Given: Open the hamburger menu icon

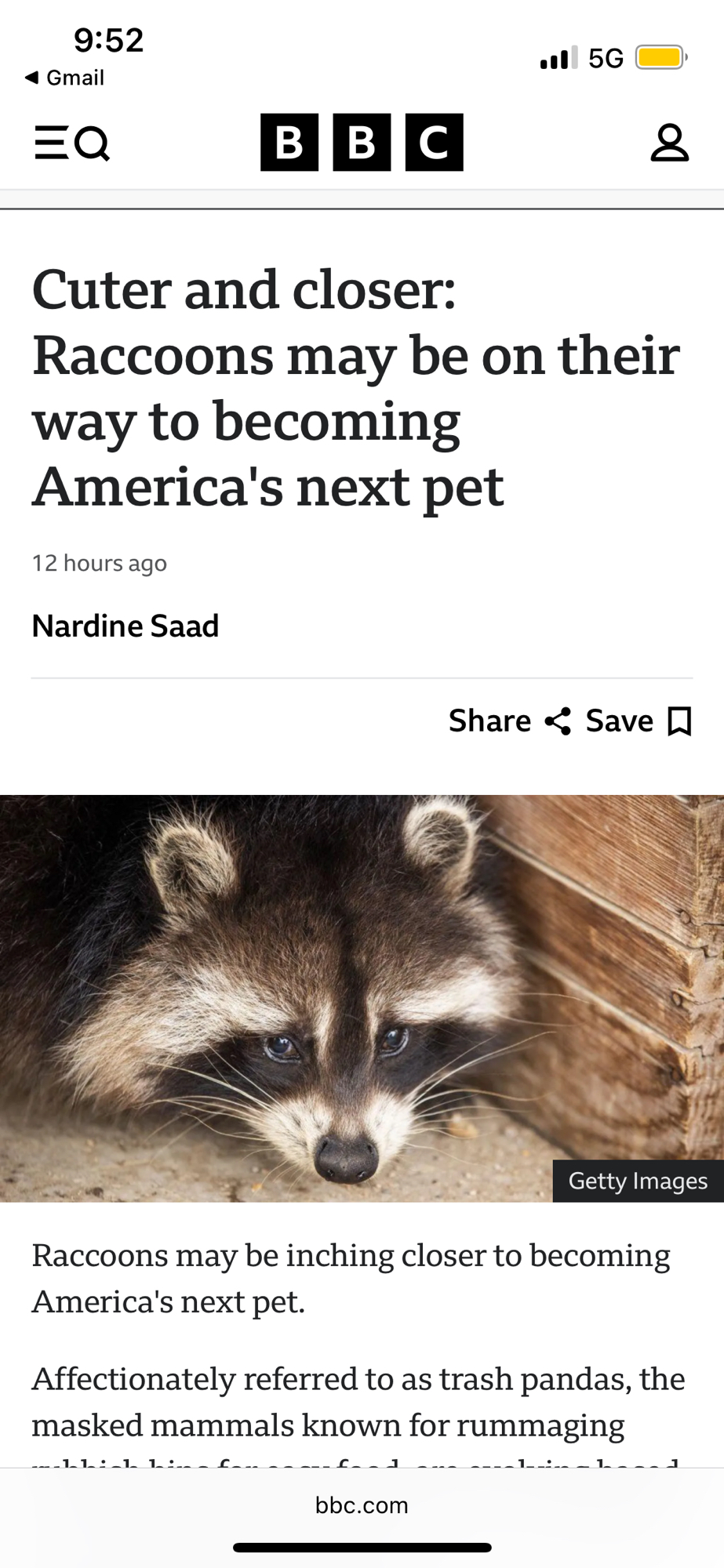Looking at the screenshot, I should coord(52,143).
